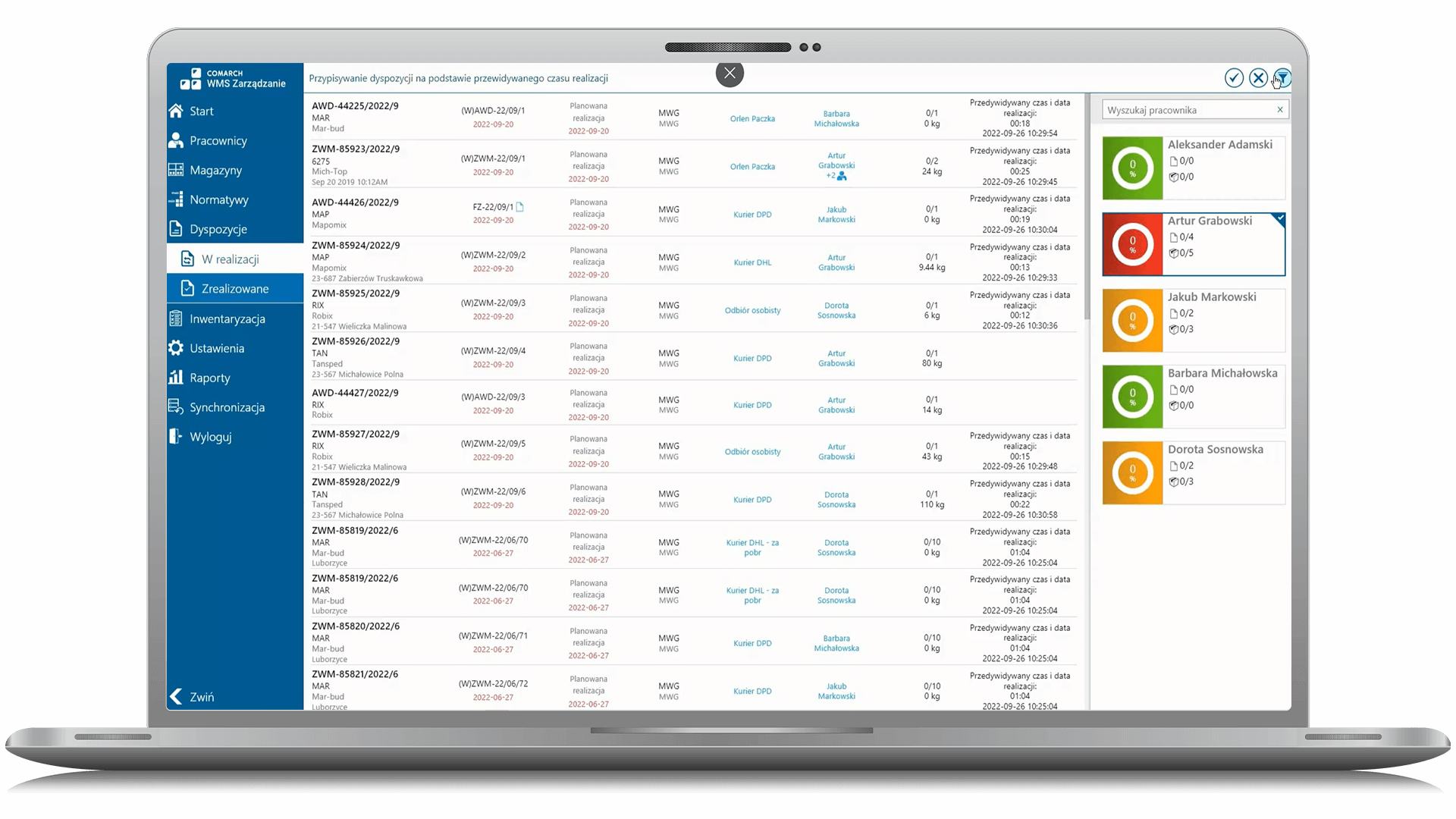Viewport: 1456px width, 819px height.
Task: Click the Comarch WMS Zarządzanie logo
Action: pyautogui.click(x=233, y=78)
